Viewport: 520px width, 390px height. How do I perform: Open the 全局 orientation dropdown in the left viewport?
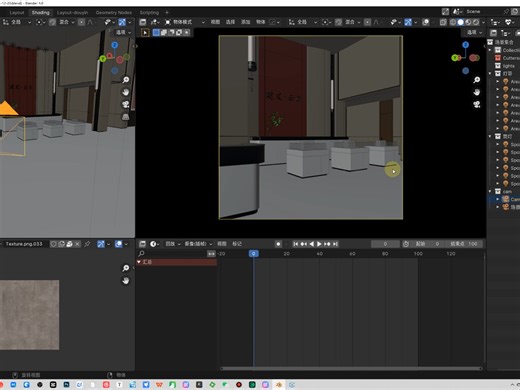[16, 22]
